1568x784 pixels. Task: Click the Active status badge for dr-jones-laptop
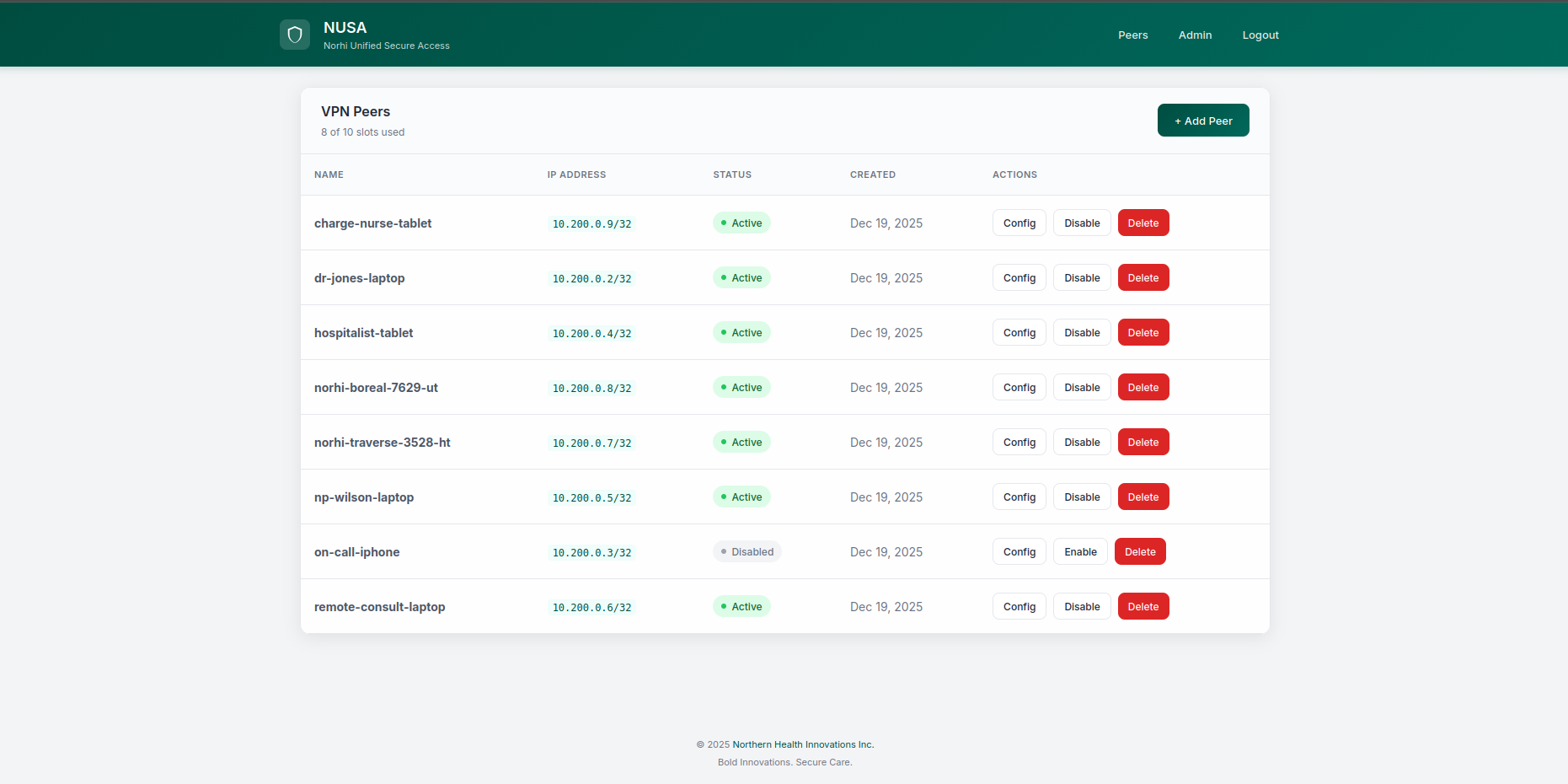pyautogui.click(x=741, y=277)
